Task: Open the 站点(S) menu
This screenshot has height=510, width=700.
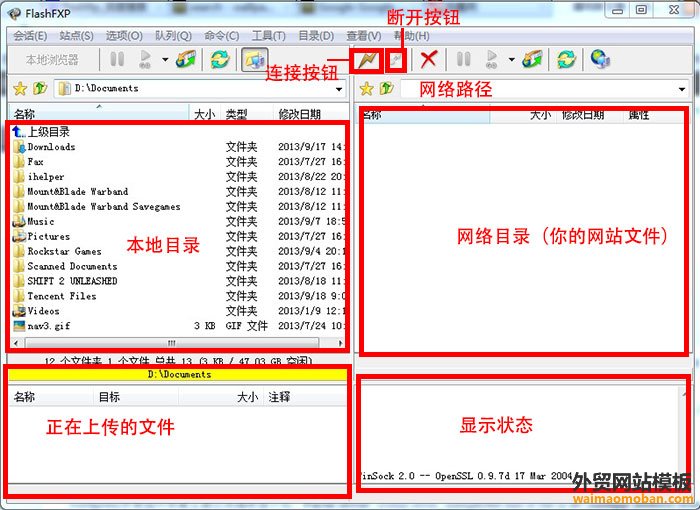Action: pyautogui.click(x=76, y=36)
